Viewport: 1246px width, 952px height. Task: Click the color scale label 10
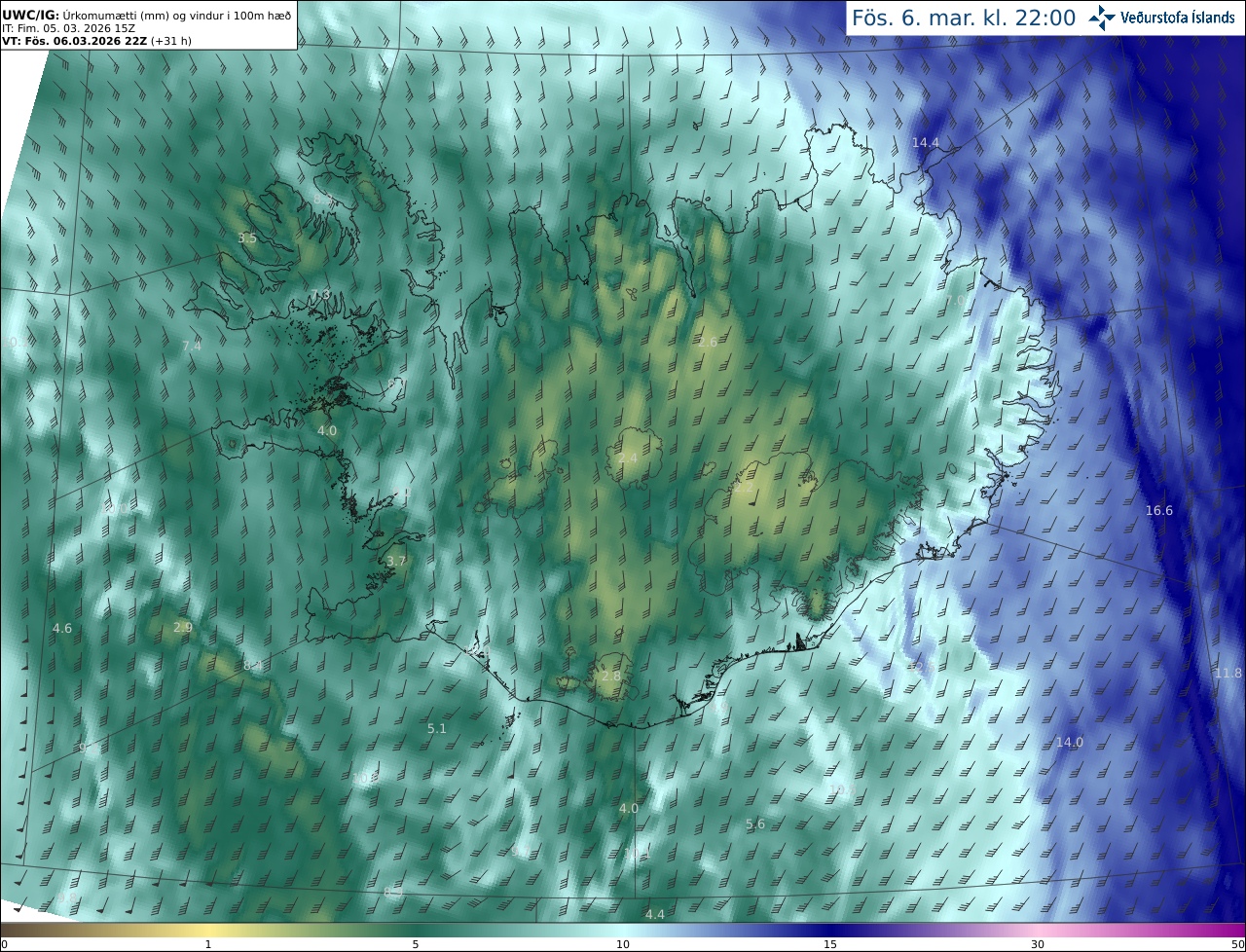point(623,944)
